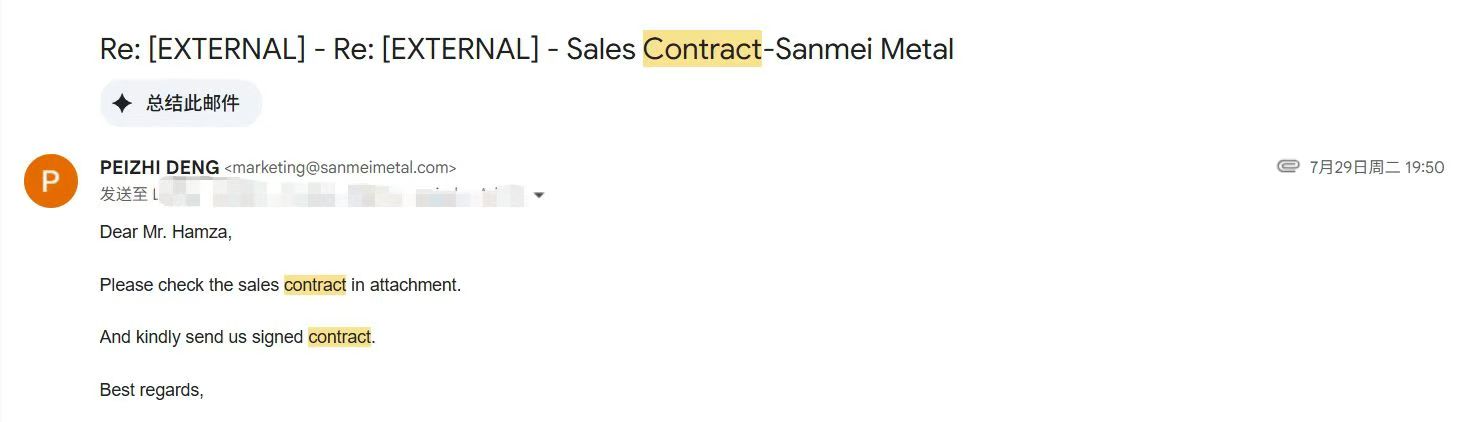Click the "Dear Mr. Hamza," greeting
The height and width of the screenshot is (422, 1470).
click(165, 232)
